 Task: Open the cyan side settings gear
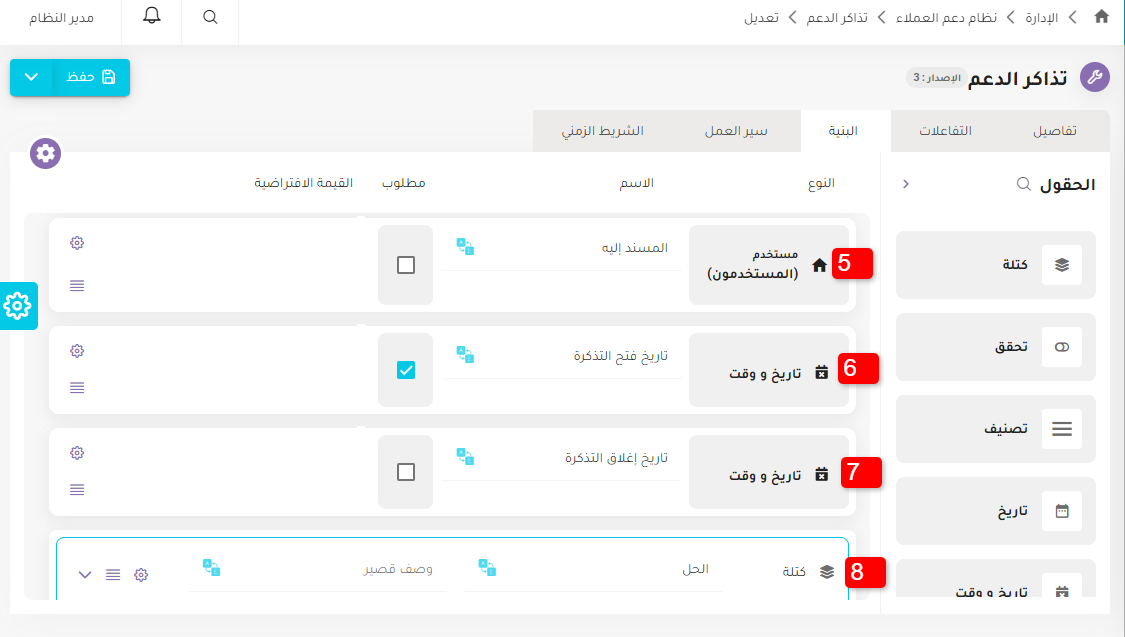18,306
